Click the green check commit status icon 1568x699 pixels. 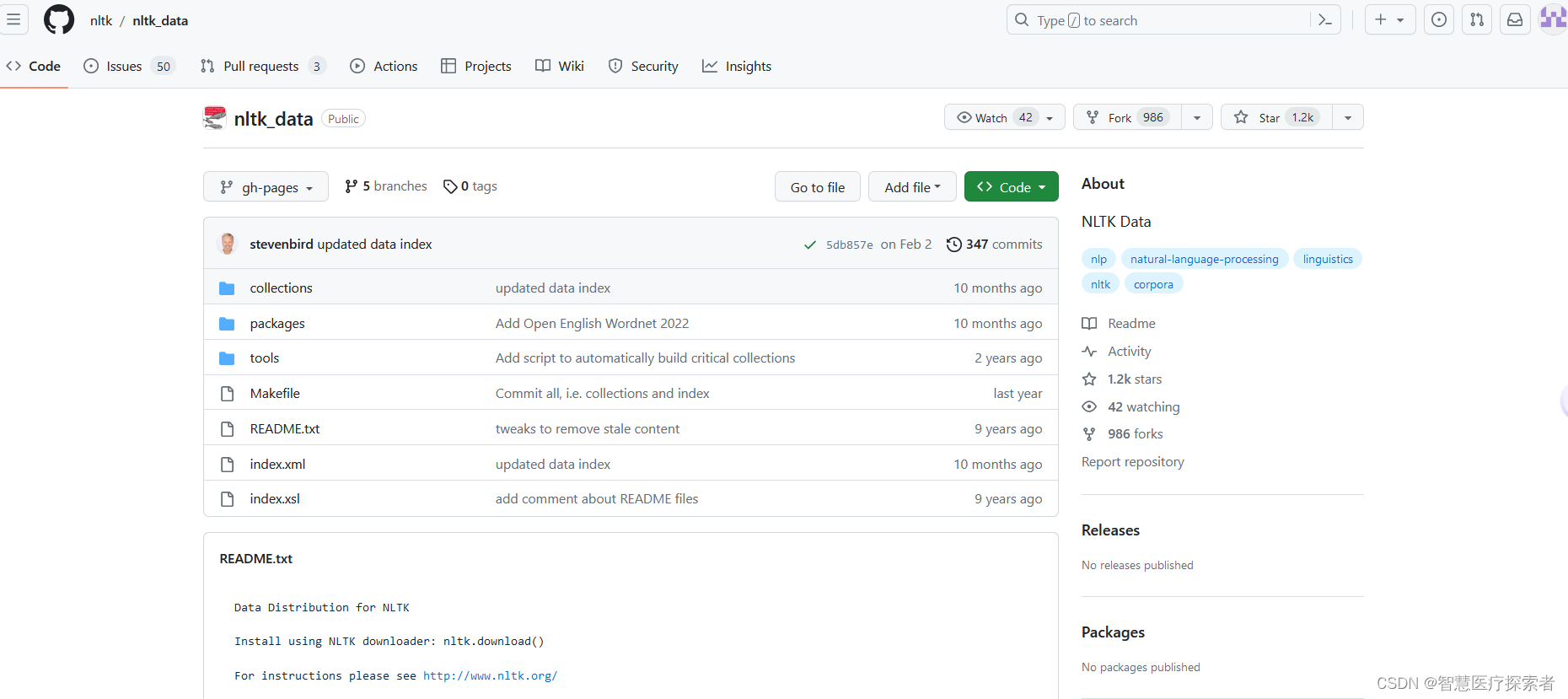(810, 245)
